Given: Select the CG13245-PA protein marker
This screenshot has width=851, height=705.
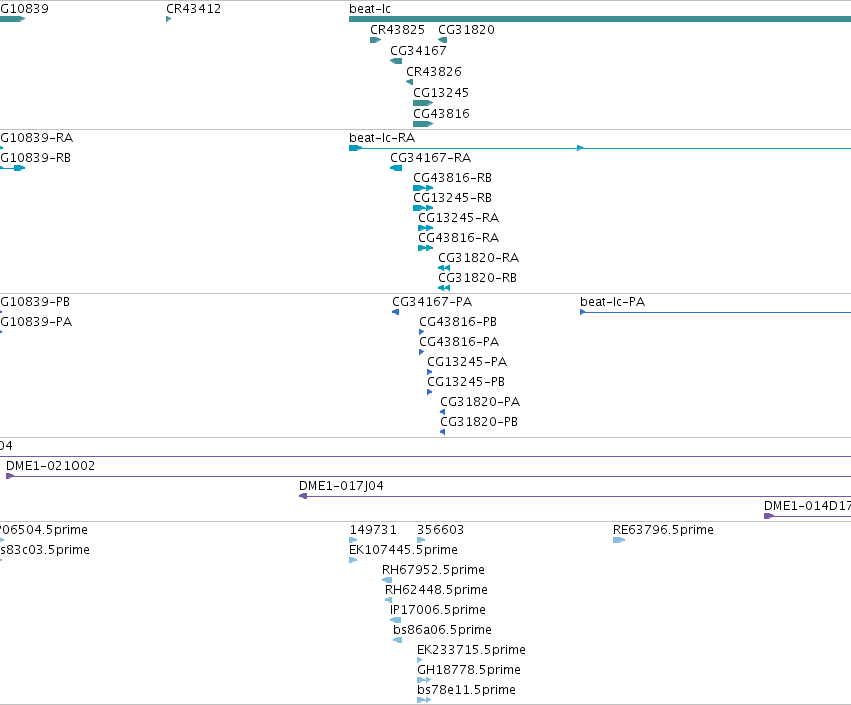Looking at the screenshot, I should pyautogui.click(x=430, y=372).
